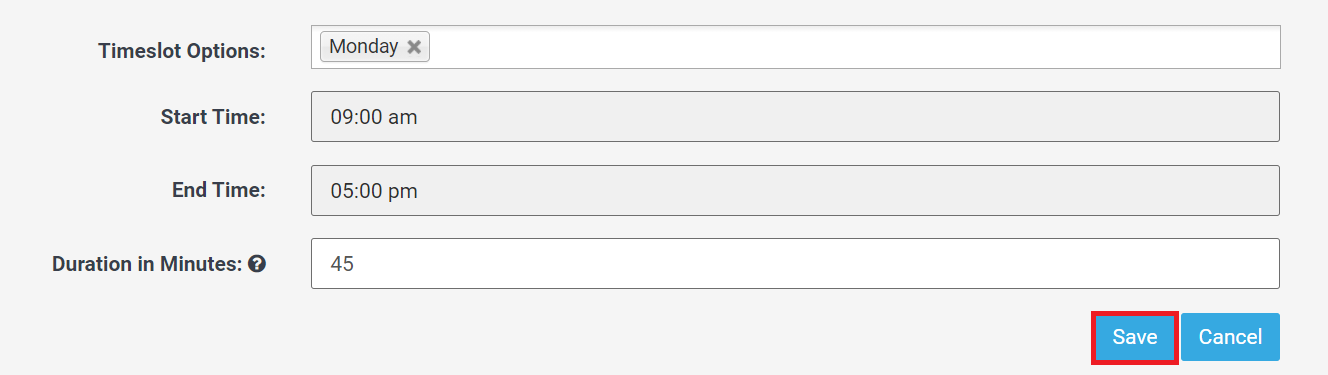The height and width of the screenshot is (375, 1328).
Task: Open the time picker for Start Time
Action: click(x=795, y=117)
